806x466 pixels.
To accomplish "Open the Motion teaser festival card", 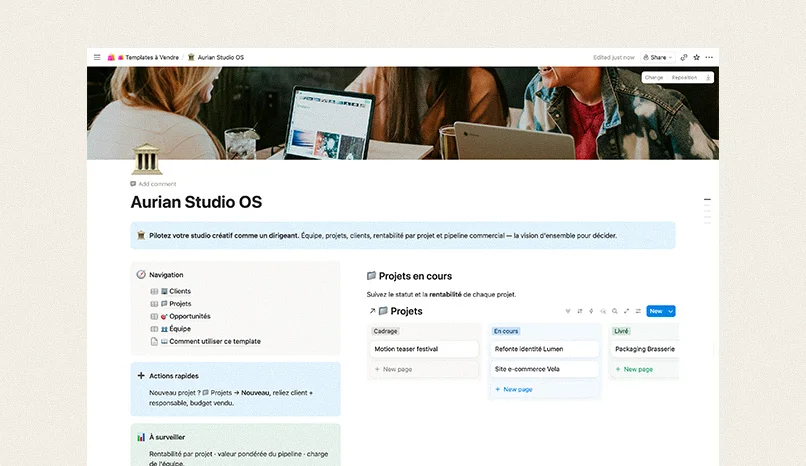I will pos(424,349).
